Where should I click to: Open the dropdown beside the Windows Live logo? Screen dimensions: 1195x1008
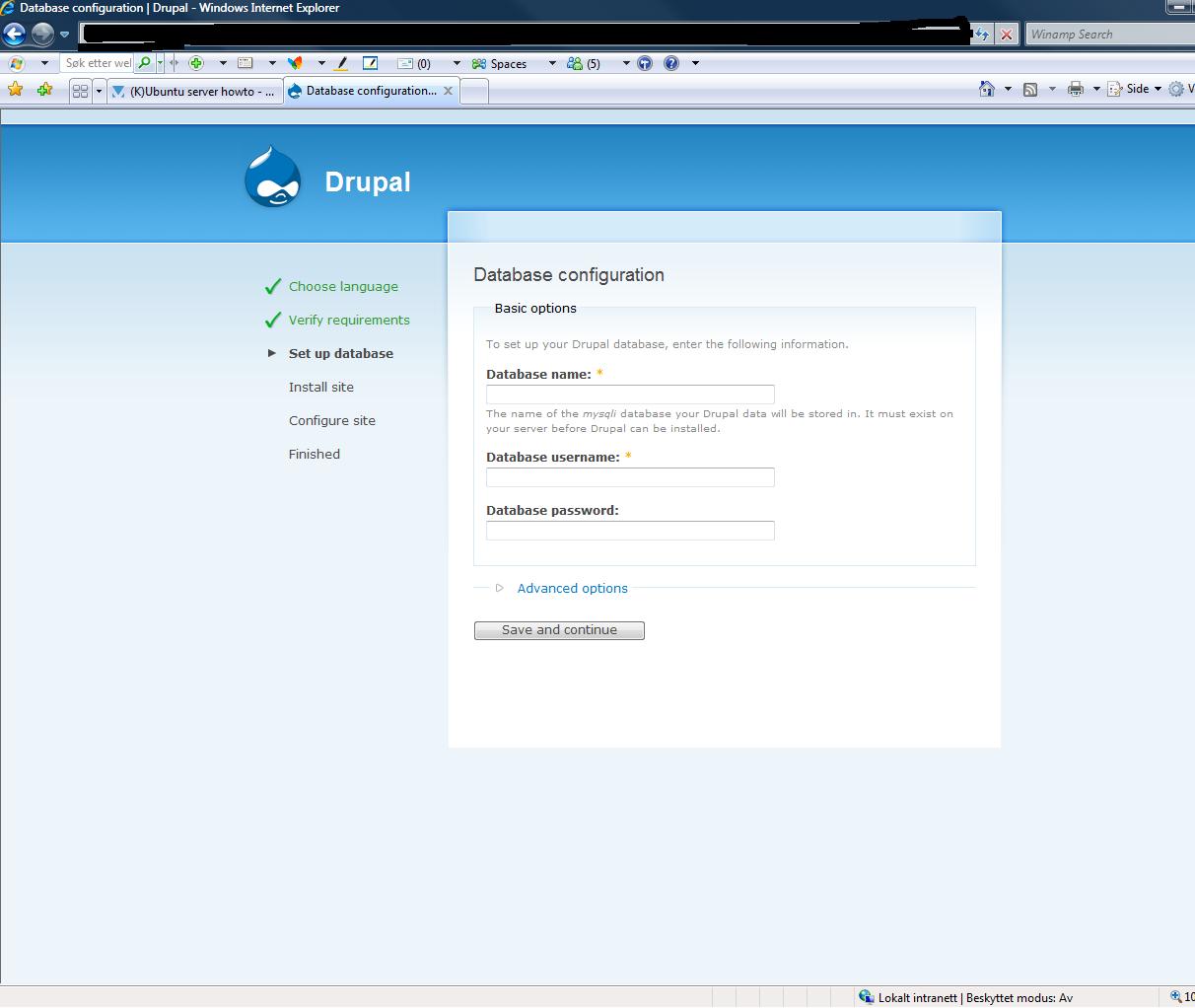click(43, 63)
